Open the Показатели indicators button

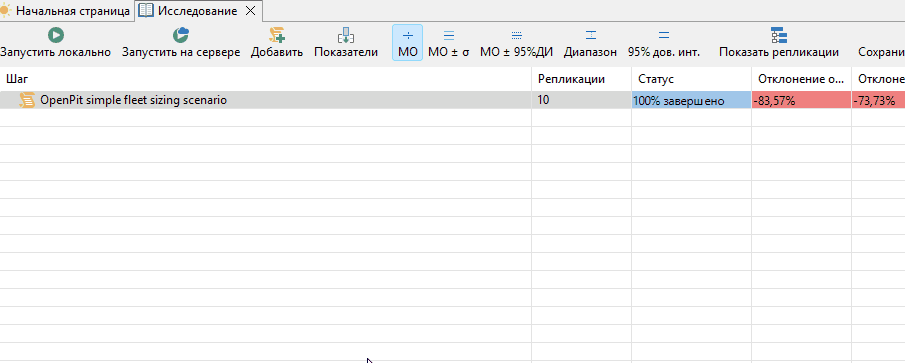coord(346,43)
